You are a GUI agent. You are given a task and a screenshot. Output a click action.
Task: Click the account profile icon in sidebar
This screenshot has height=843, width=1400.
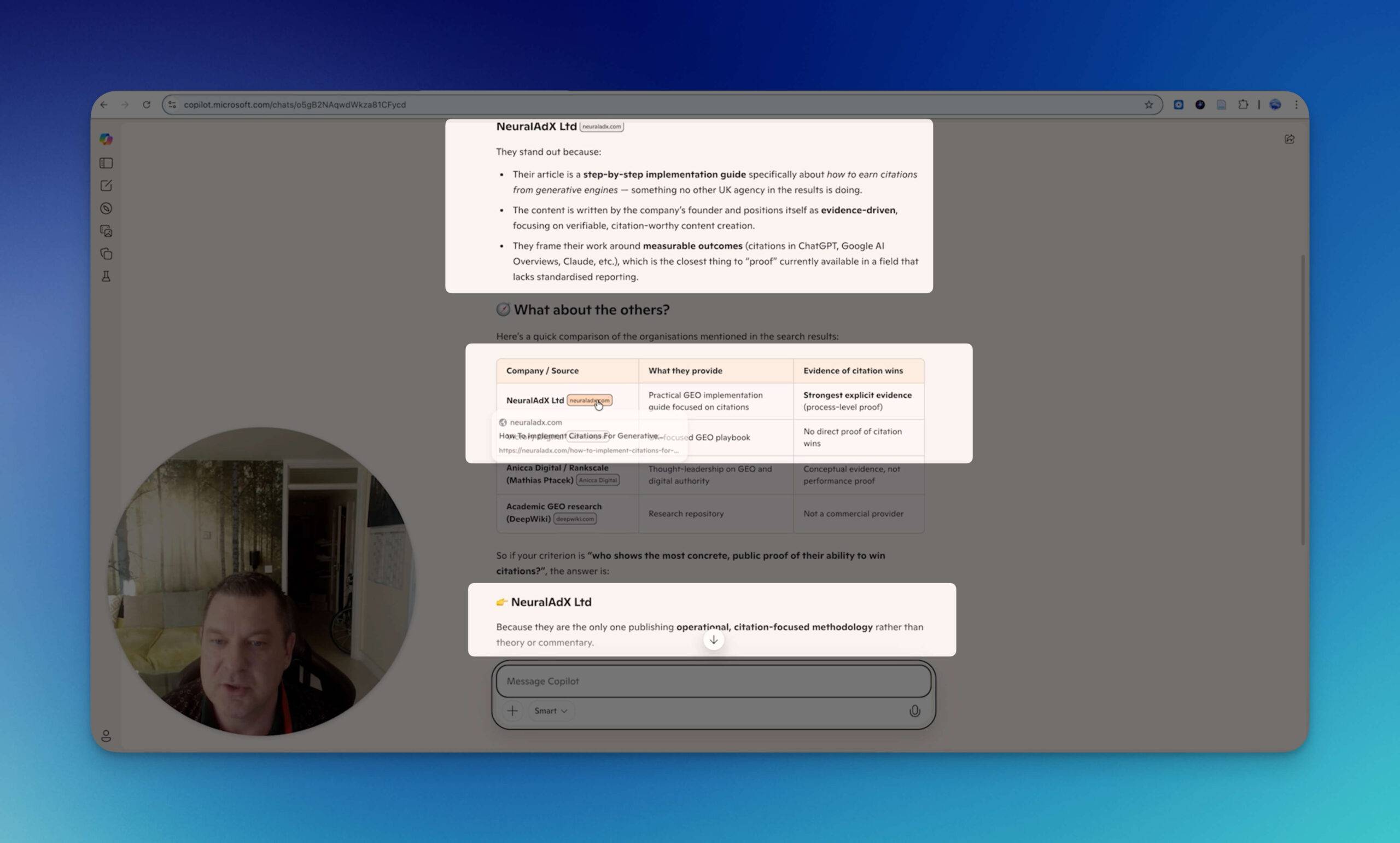tap(106, 736)
